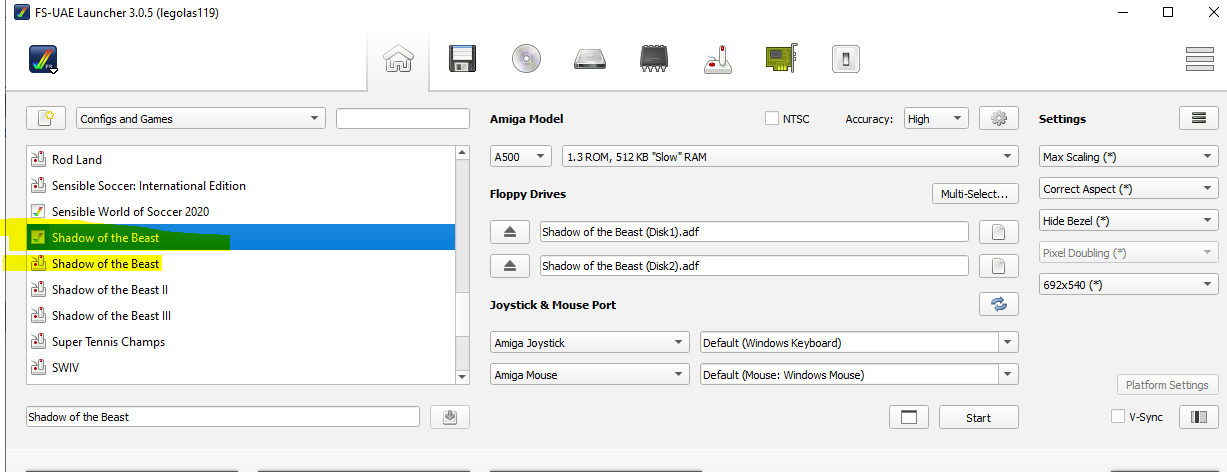Open the floppy drives tab
This screenshot has height=472, width=1227.
462,60
